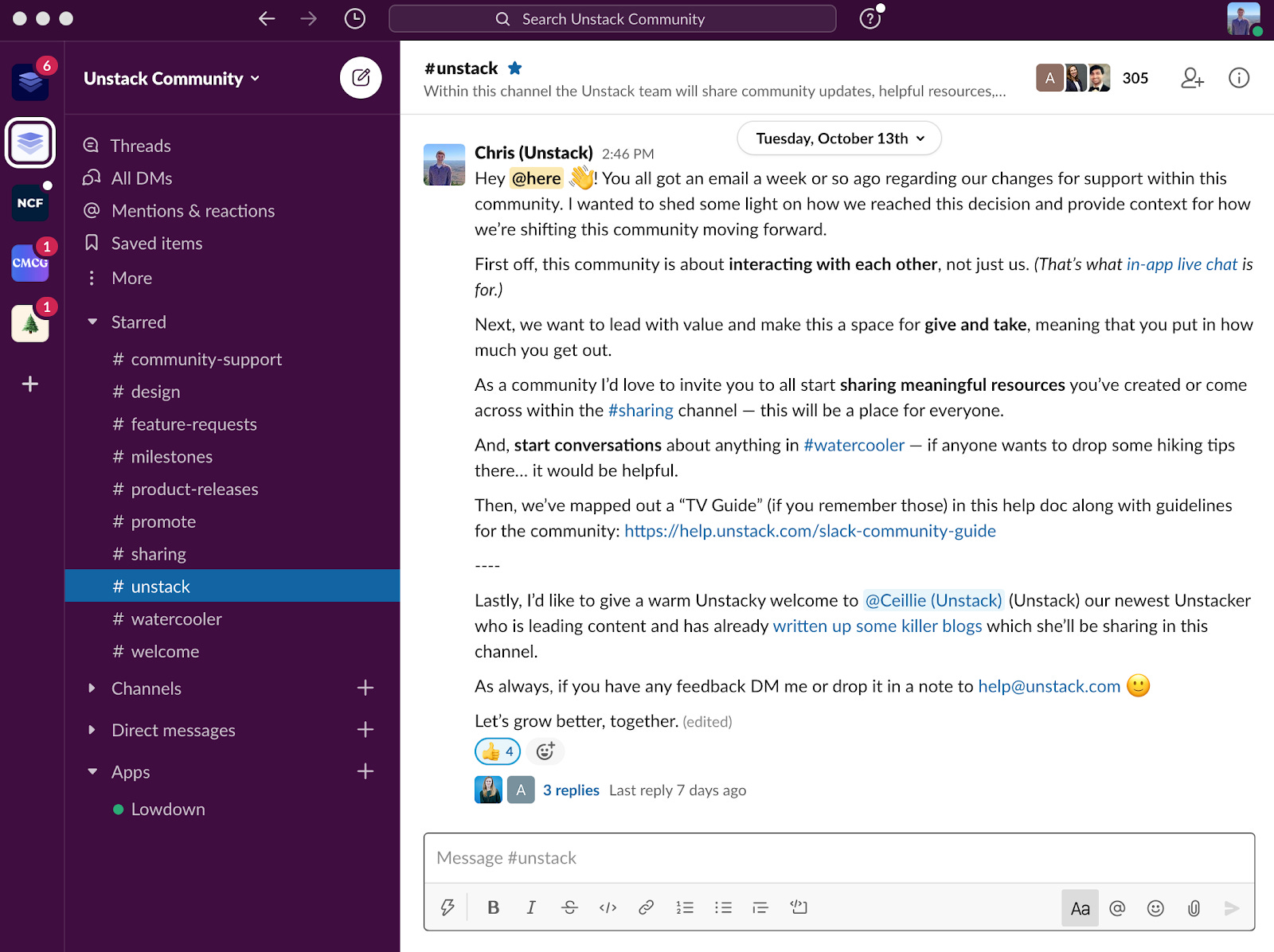The image size is (1274, 952).
Task: Open Saved items
Action: point(156,243)
